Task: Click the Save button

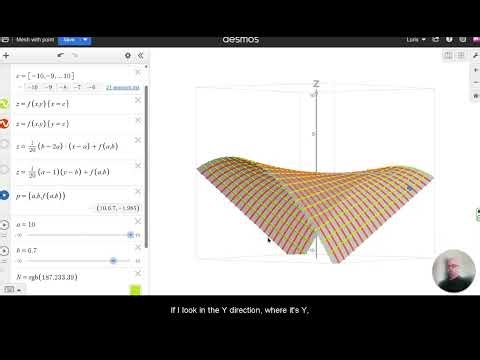Action: click(69, 40)
